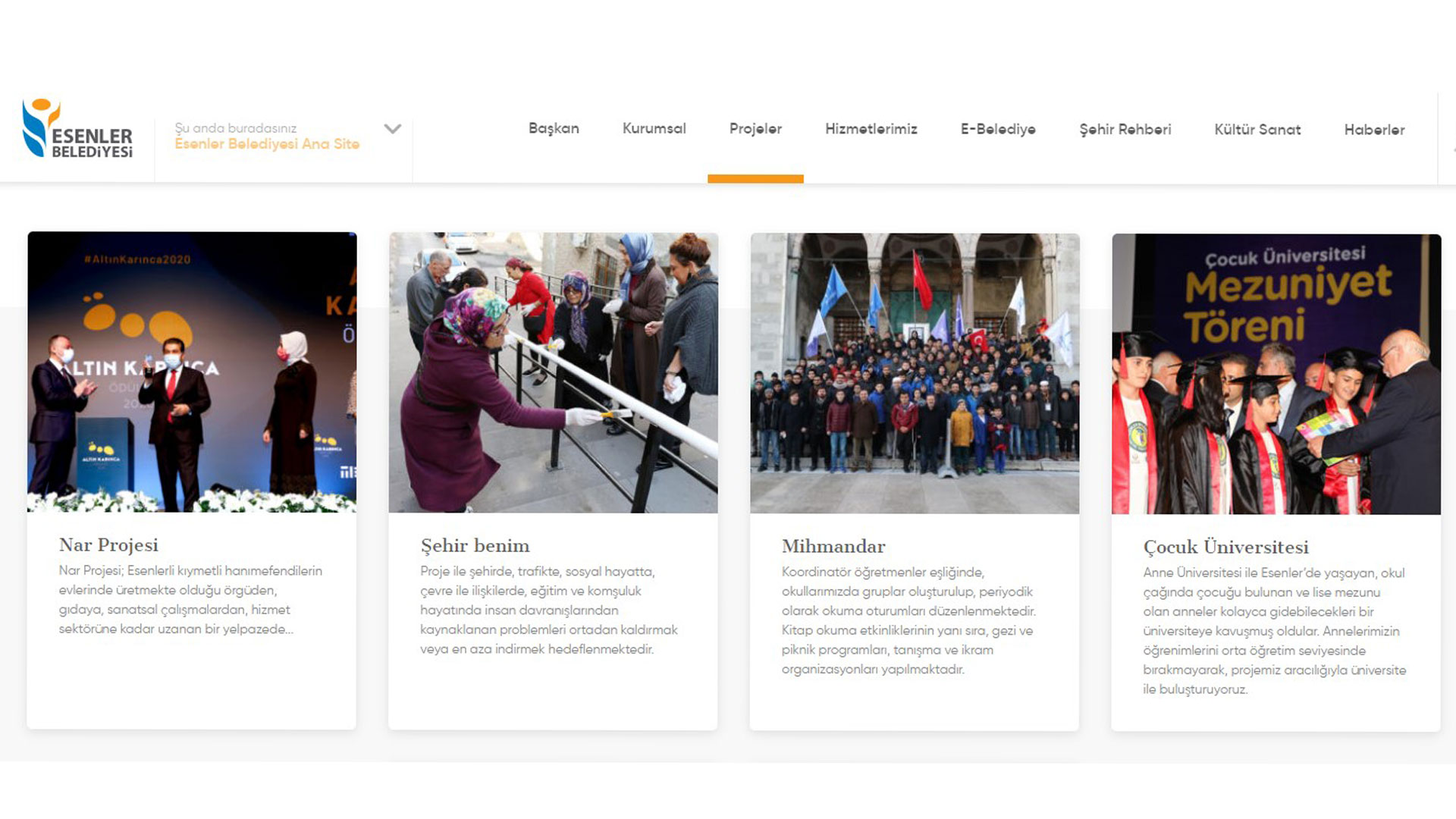The height and width of the screenshot is (819, 1456).
Task: Open the Başkan menu
Action: tap(554, 129)
